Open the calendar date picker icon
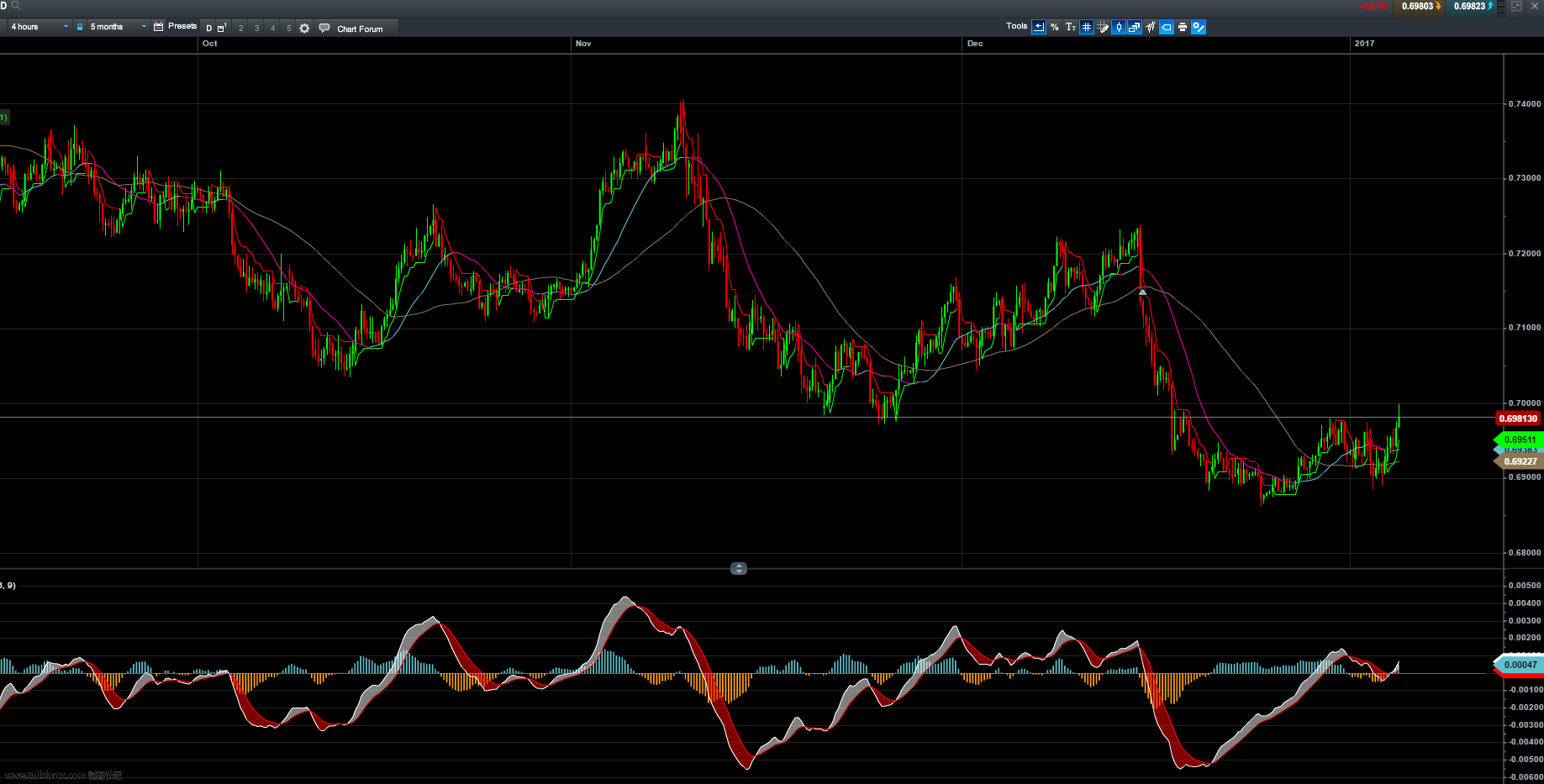1544x784 pixels. click(158, 27)
